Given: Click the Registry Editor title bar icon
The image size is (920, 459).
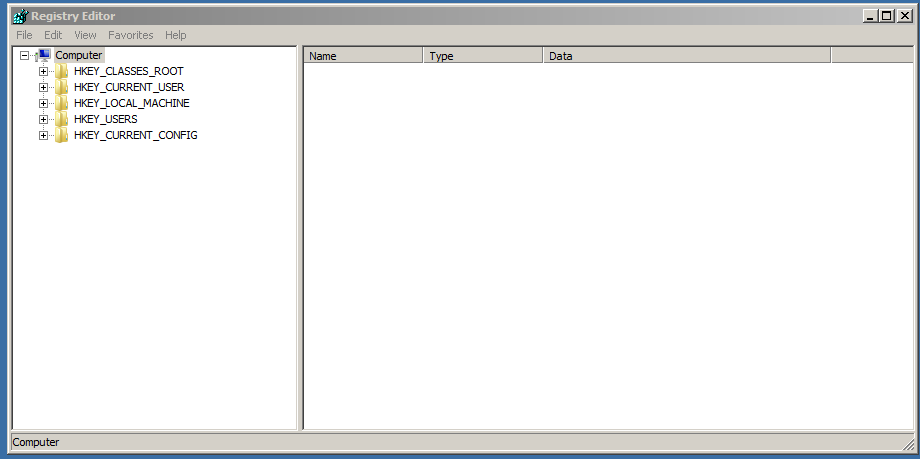Looking at the screenshot, I should 21,16.
